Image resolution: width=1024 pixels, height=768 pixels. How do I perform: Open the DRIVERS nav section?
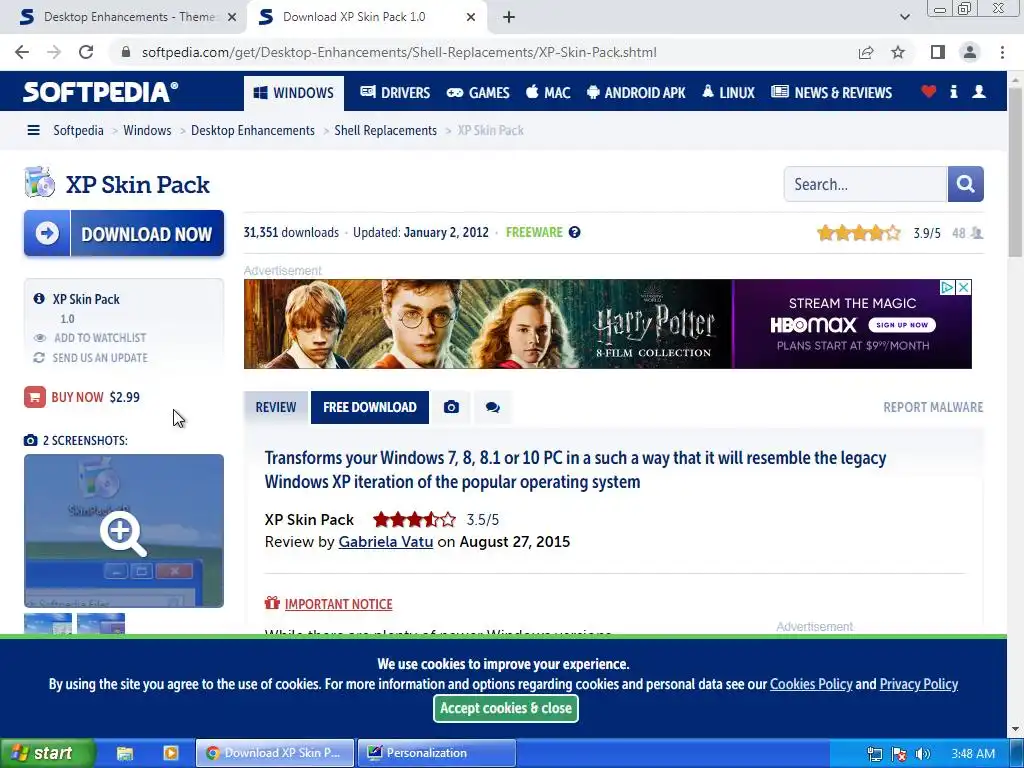pos(395,93)
